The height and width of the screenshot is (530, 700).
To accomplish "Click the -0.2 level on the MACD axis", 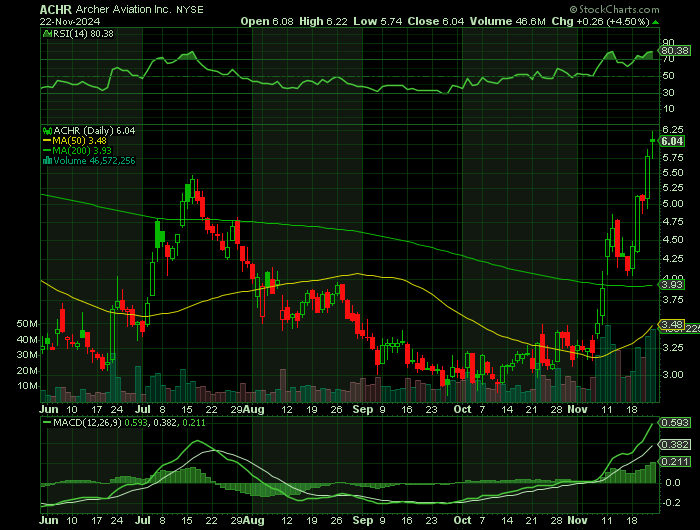I will click(x=671, y=503).
